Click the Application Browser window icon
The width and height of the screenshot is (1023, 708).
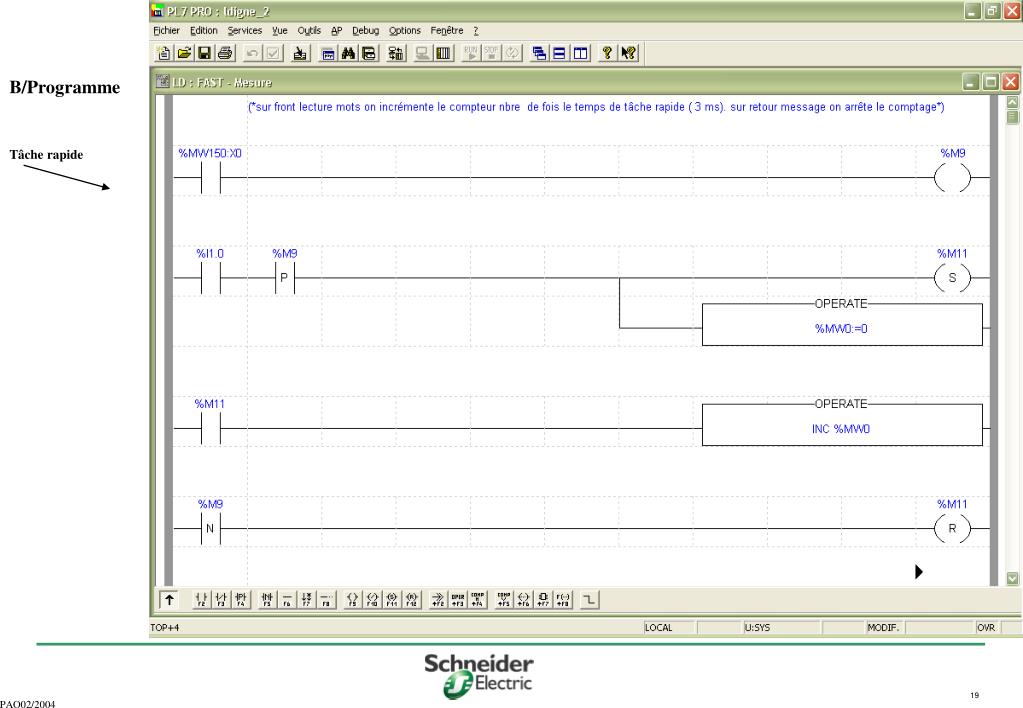pyautogui.click(x=328, y=54)
